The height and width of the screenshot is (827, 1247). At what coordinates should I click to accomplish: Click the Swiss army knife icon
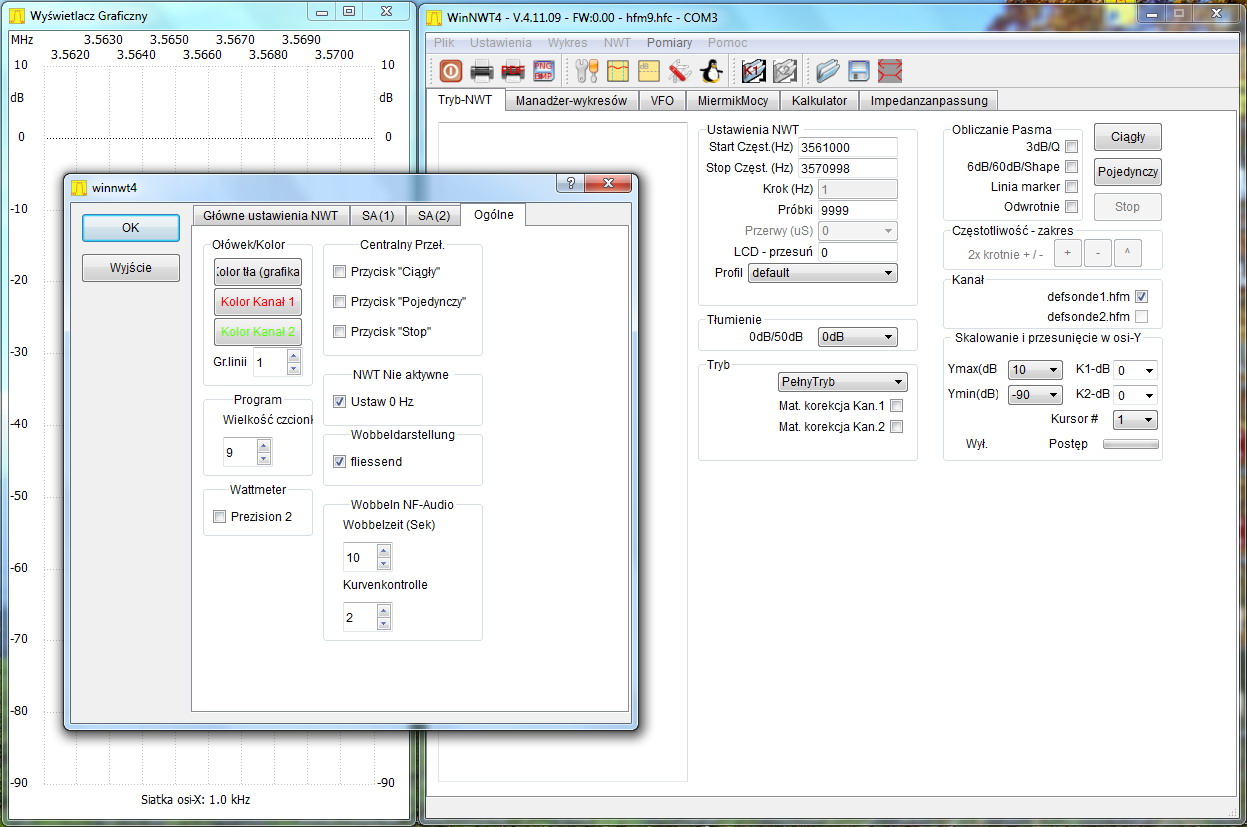tap(680, 71)
